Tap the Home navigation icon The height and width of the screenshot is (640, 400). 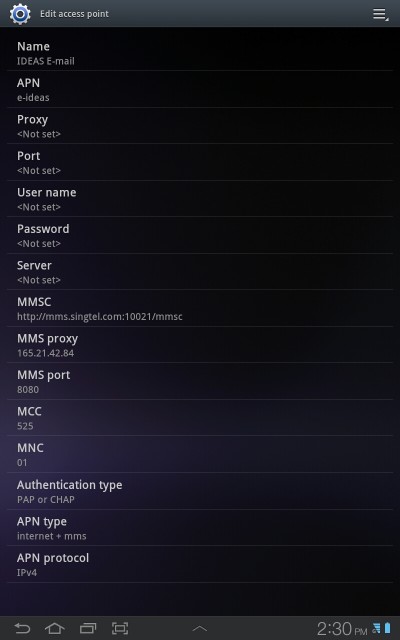click(55, 628)
